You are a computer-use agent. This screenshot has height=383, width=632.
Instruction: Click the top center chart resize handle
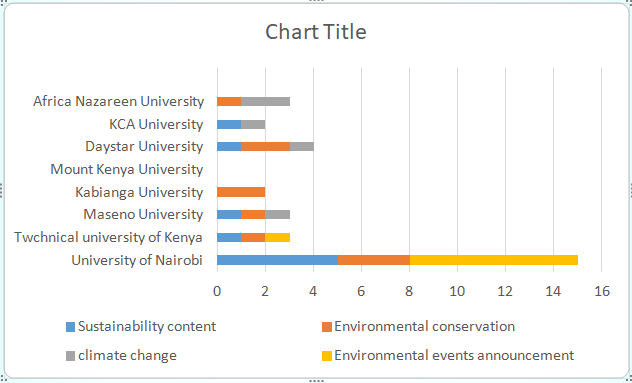coord(316,1)
